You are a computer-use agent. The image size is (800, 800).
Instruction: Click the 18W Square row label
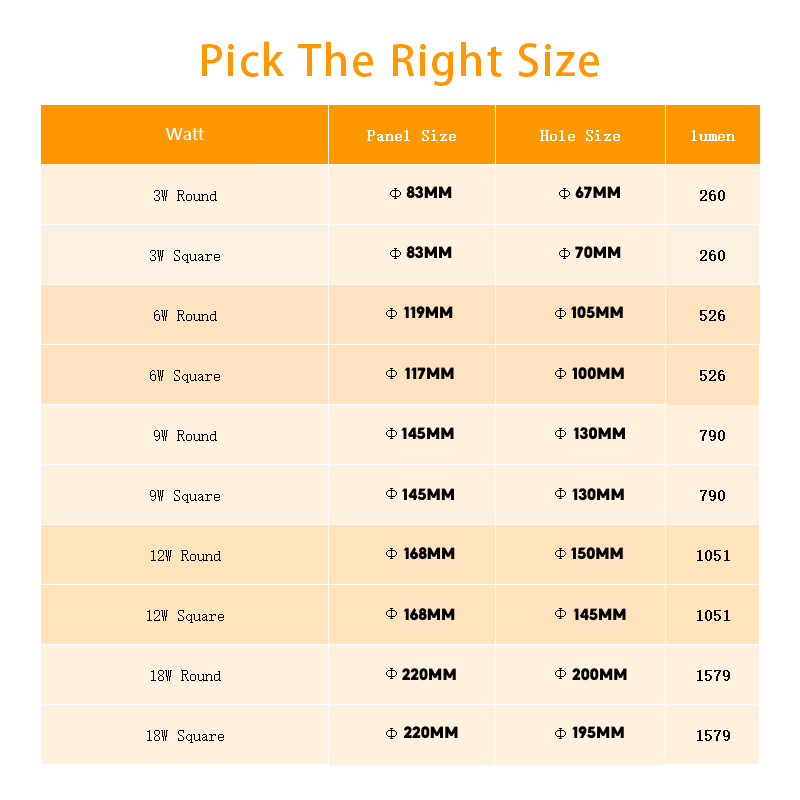click(x=185, y=736)
